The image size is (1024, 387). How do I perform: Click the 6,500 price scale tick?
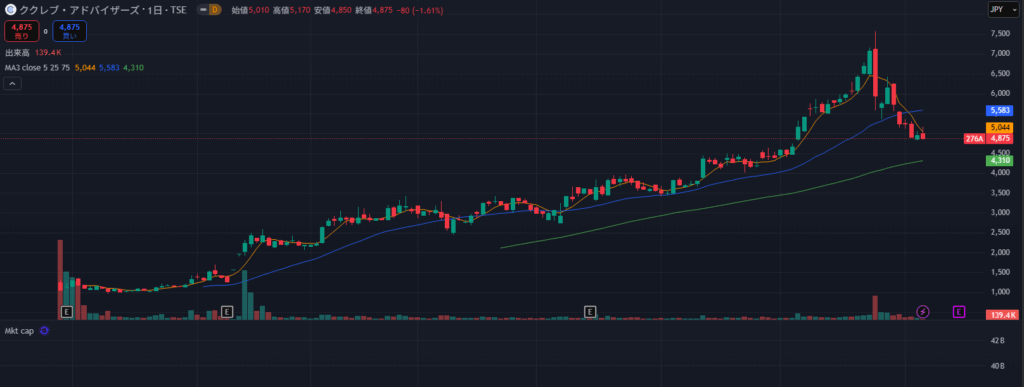pos(1000,74)
